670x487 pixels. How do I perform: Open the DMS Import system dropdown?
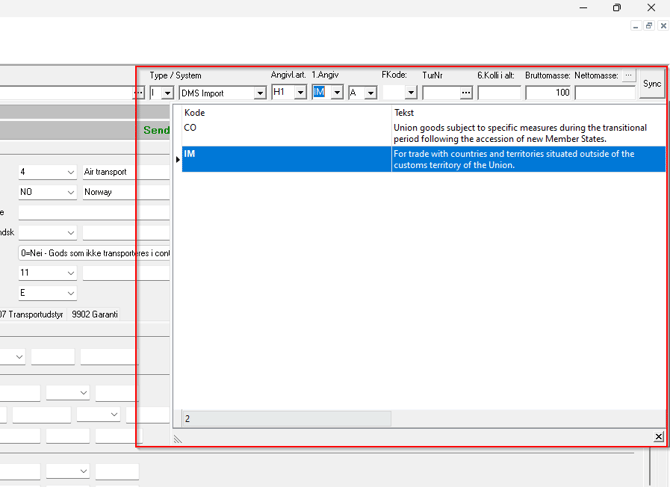coord(260,93)
